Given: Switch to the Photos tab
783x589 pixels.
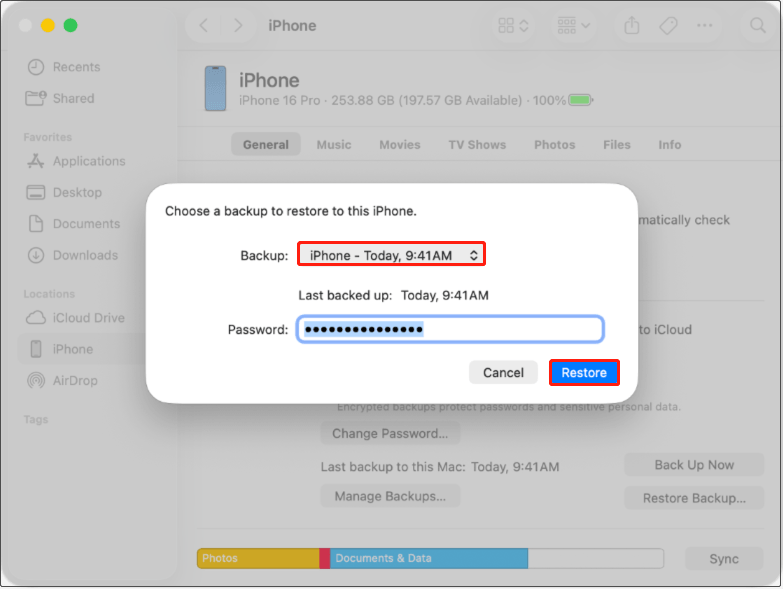Looking at the screenshot, I should point(554,145).
